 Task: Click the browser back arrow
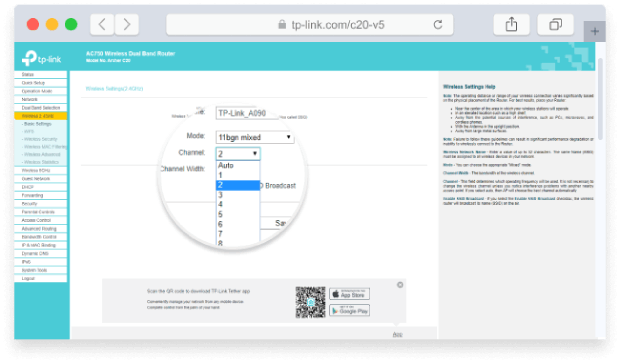[x=102, y=25]
